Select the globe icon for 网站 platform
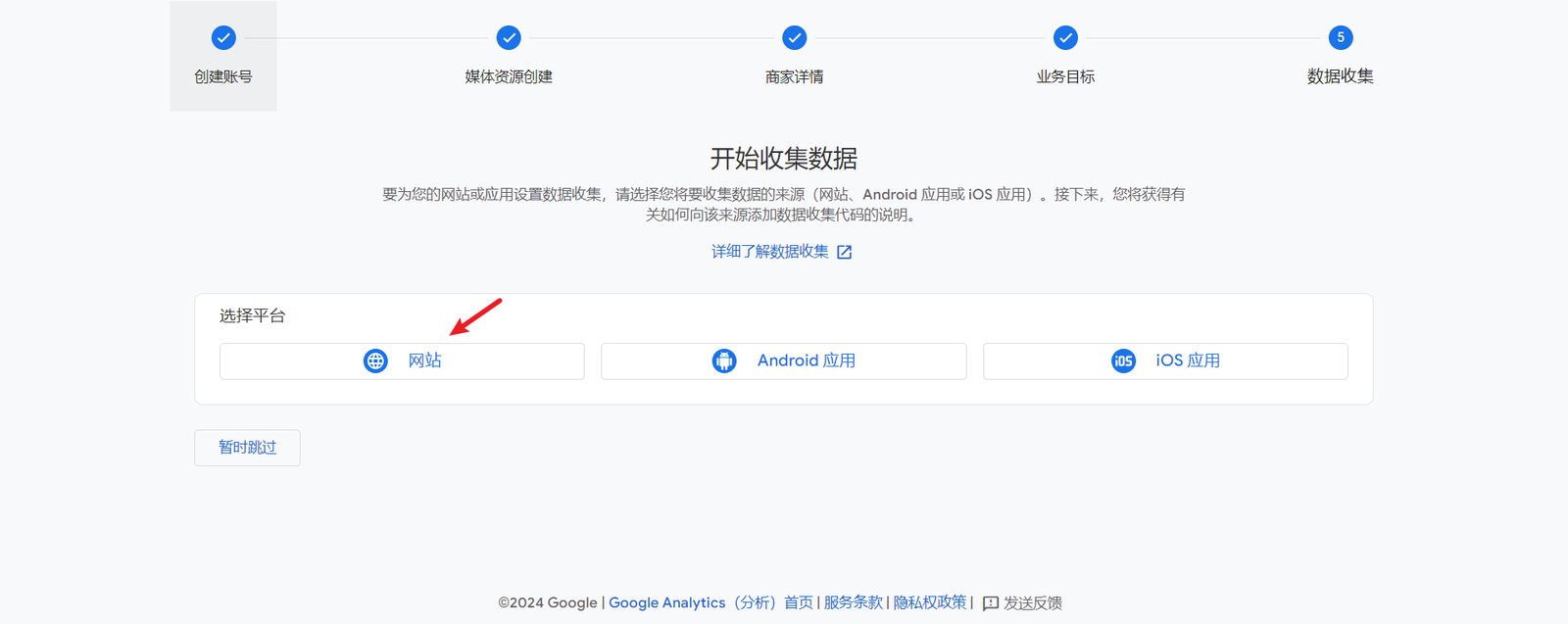 click(x=375, y=361)
